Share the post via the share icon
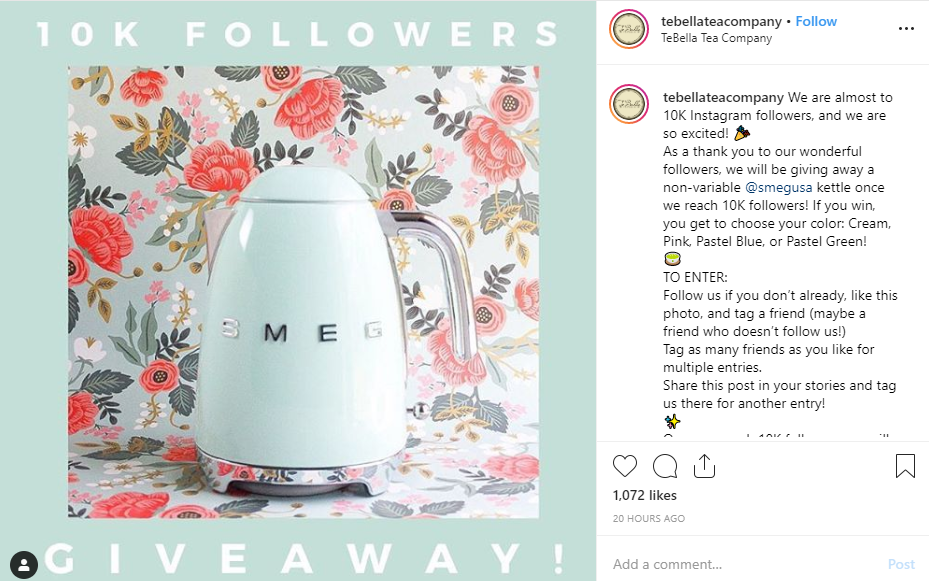The width and height of the screenshot is (929, 581). click(704, 466)
